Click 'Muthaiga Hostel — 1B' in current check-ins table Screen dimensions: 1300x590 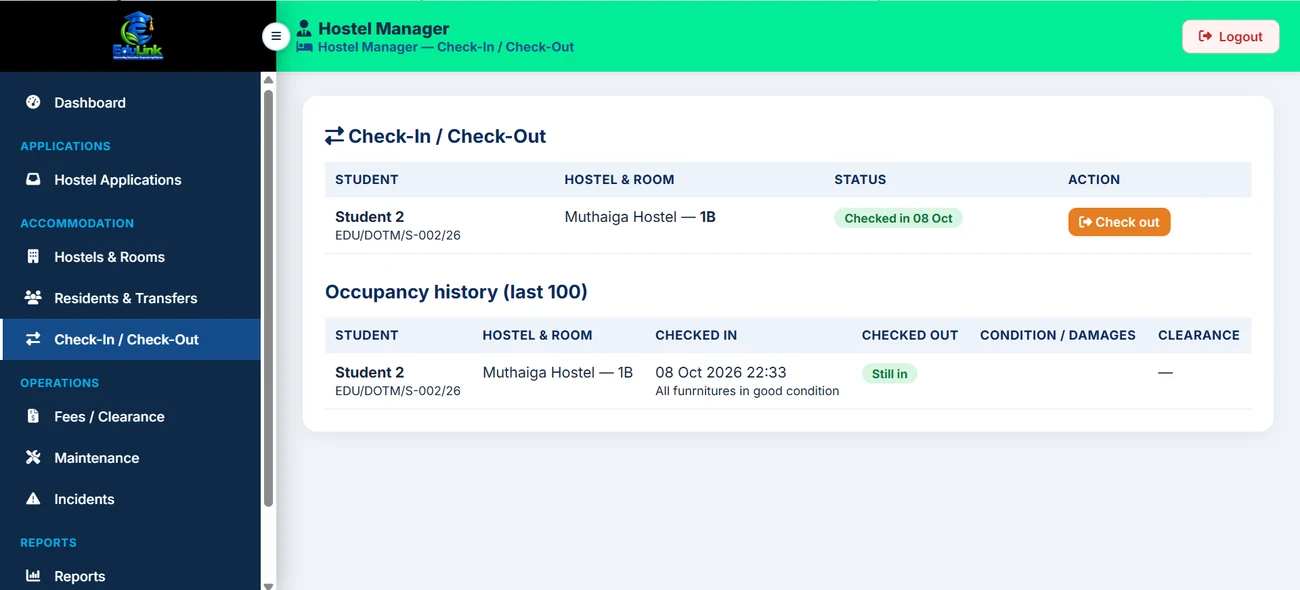(640, 216)
